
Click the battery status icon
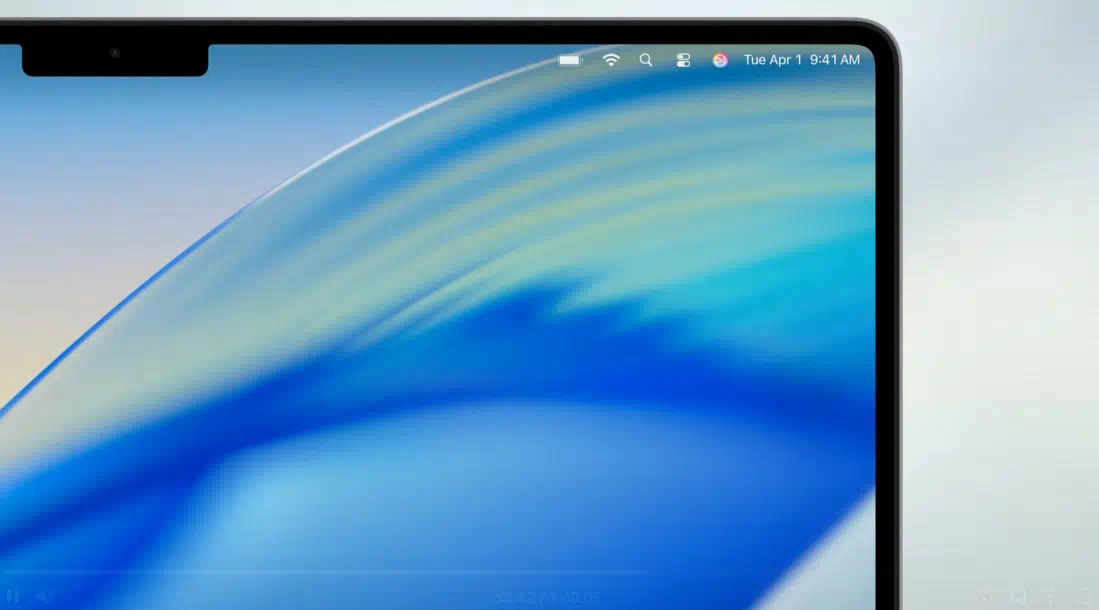pyautogui.click(x=570, y=60)
